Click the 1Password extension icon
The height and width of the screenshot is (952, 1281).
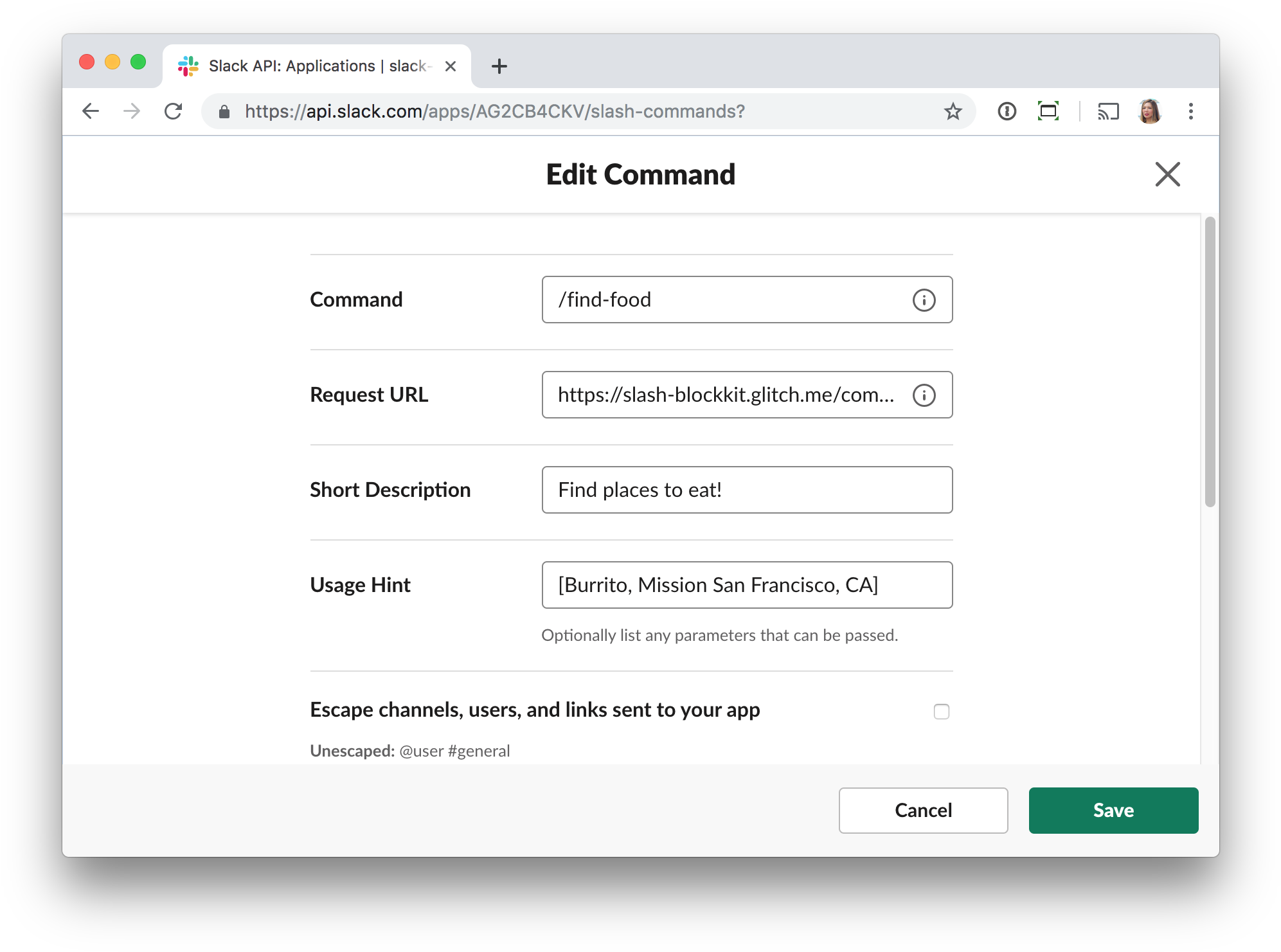click(x=1007, y=112)
